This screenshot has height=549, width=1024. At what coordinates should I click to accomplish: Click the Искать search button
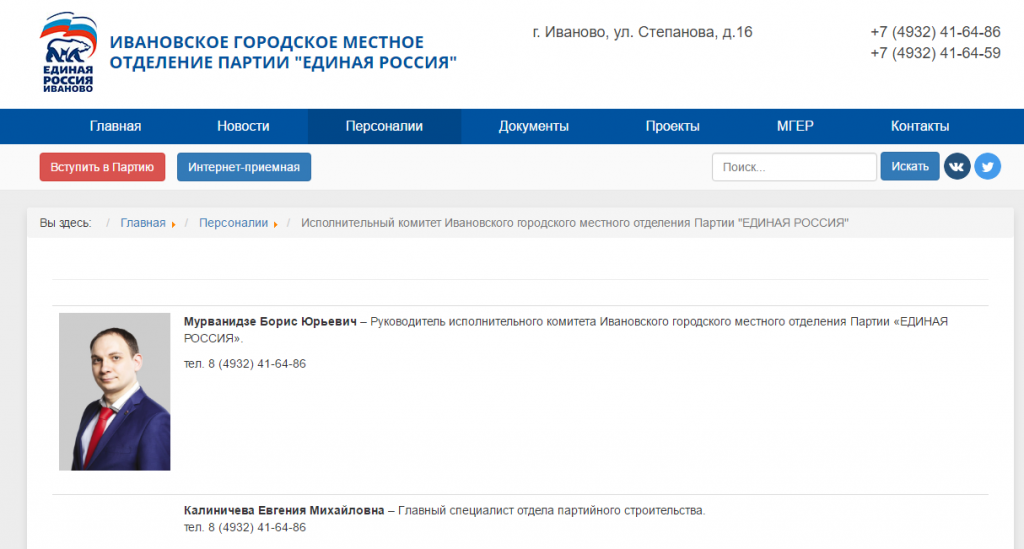pos(910,166)
